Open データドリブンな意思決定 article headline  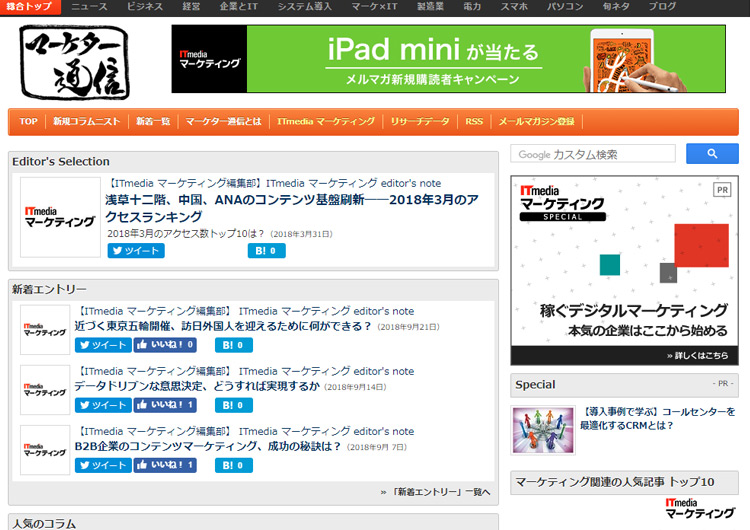coord(197,386)
